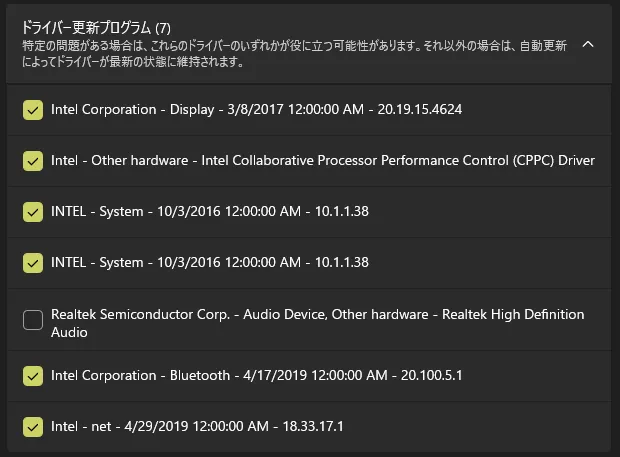This screenshot has width=620, height=457.
Task: Uncheck the first INTEL System 10.1.1.38 checkbox
Action: (33, 211)
